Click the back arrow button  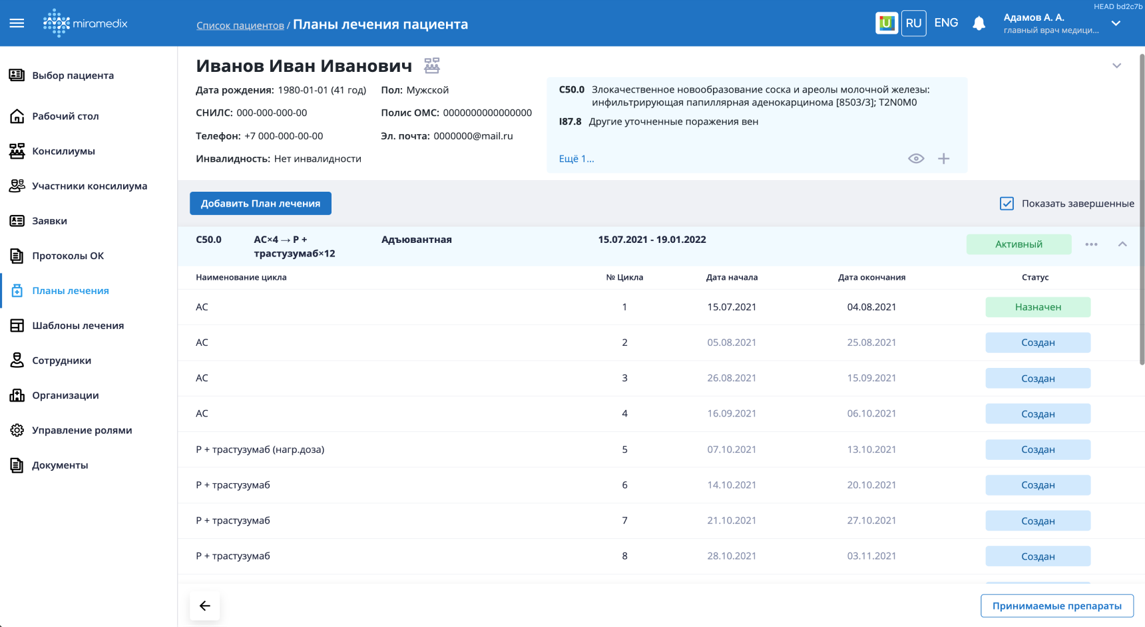click(205, 606)
